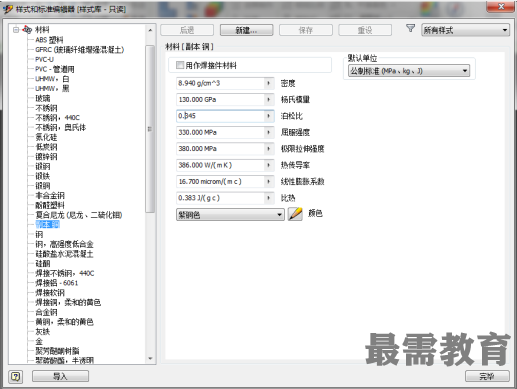Click the 后退 button
This screenshot has width=517, height=389.
(187, 30)
